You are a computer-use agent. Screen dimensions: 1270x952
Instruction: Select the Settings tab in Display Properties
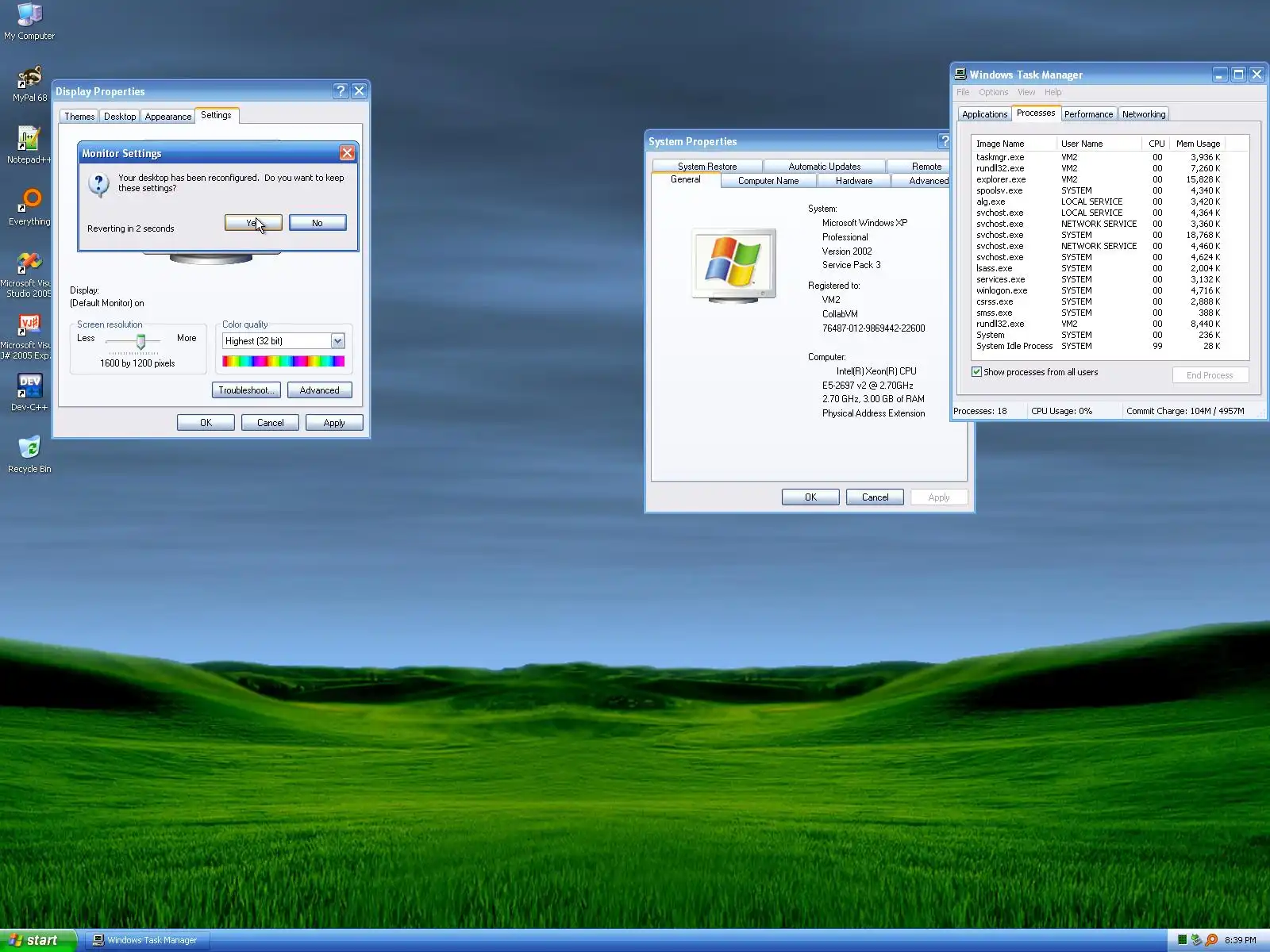(216, 115)
